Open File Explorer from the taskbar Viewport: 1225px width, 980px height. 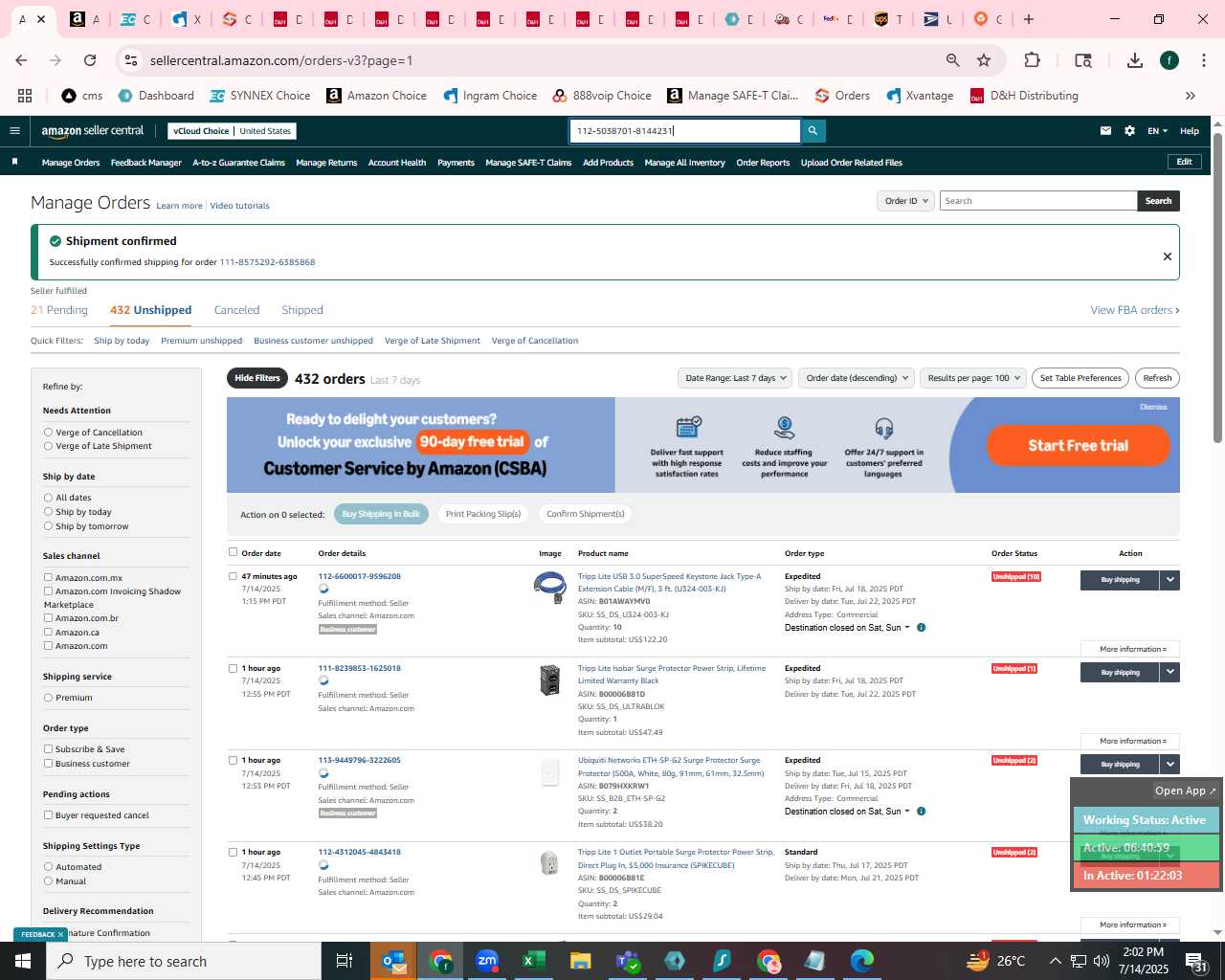[x=581, y=961]
